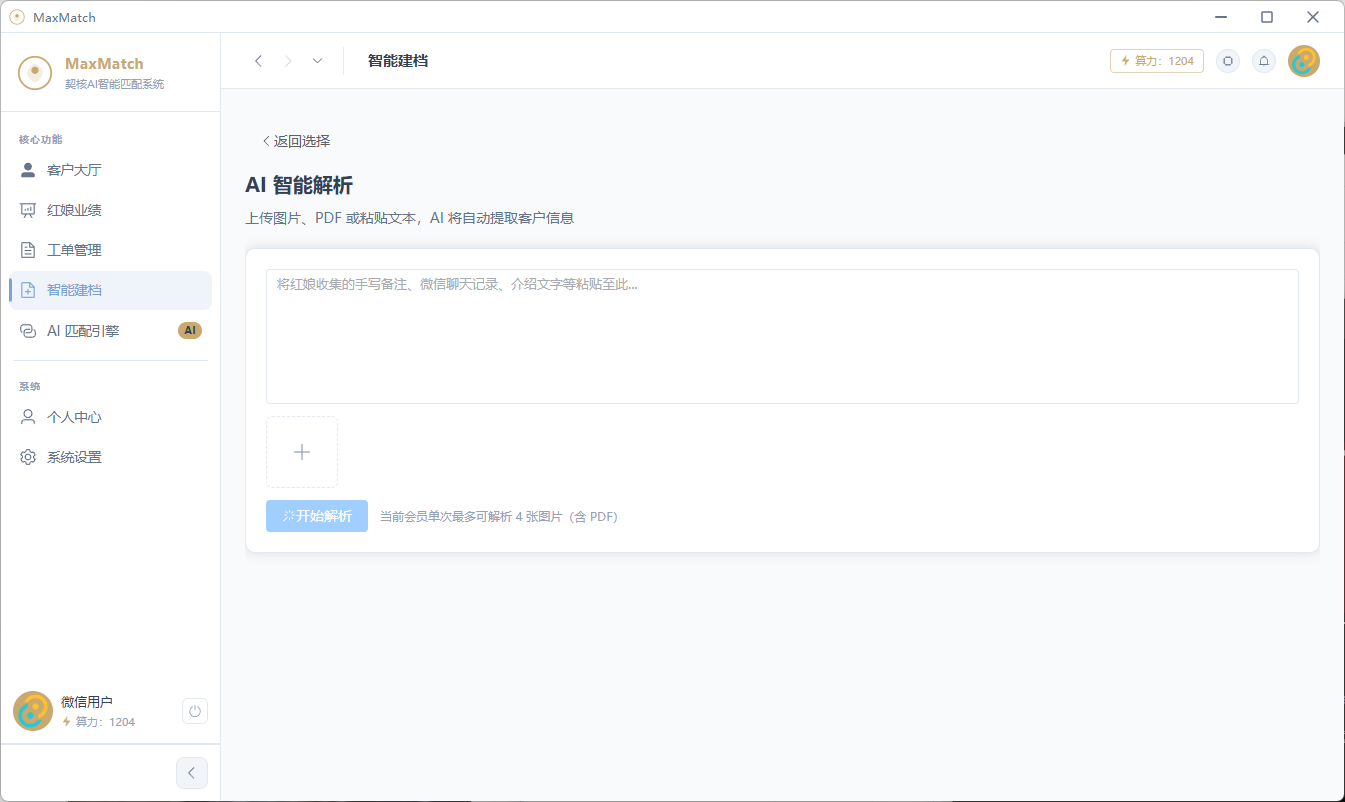
Task: Maximize the MaxMatch window
Action: pos(1267,17)
